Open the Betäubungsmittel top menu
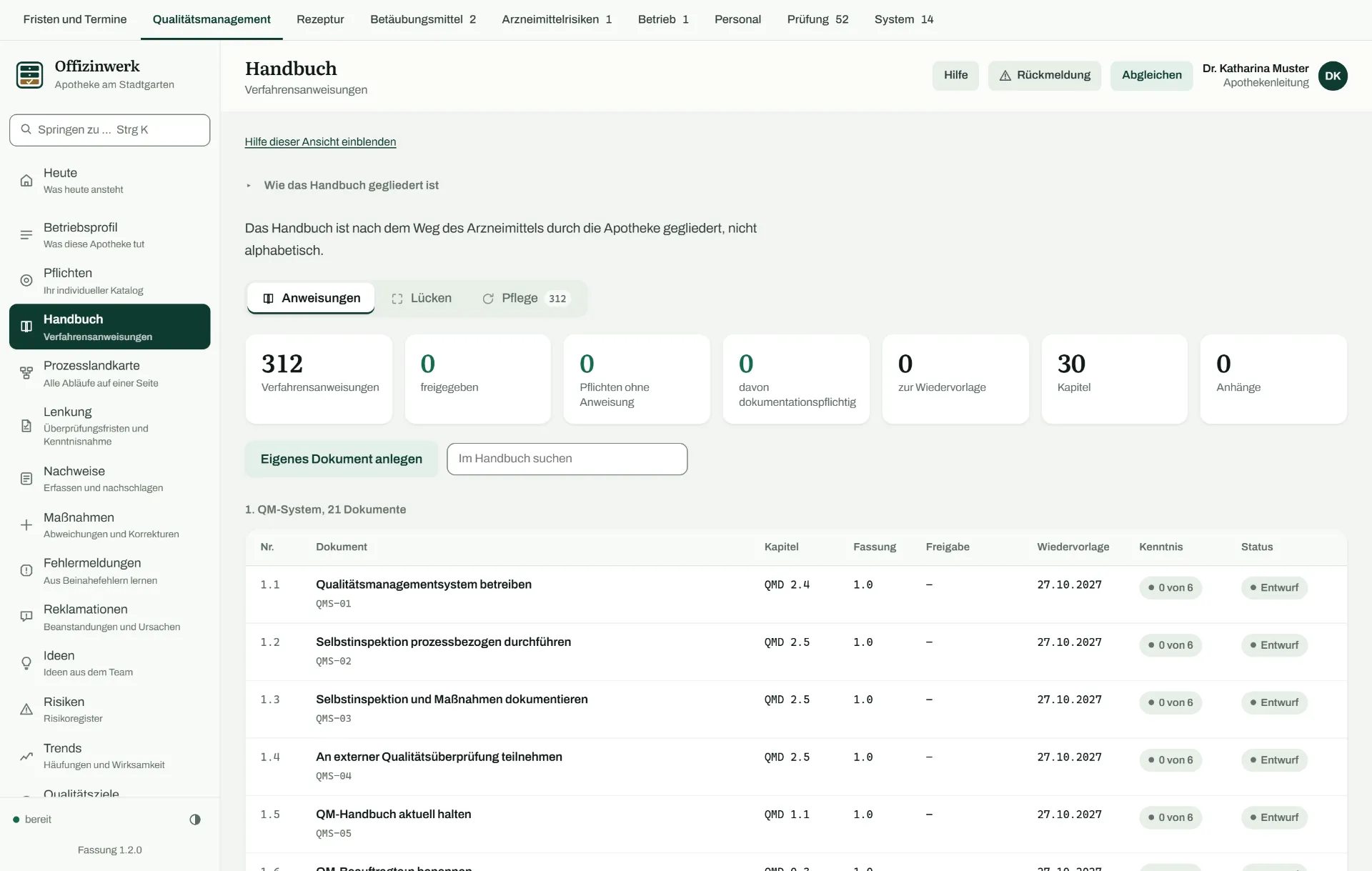This screenshot has height=871, width=1372. [x=423, y=19]
